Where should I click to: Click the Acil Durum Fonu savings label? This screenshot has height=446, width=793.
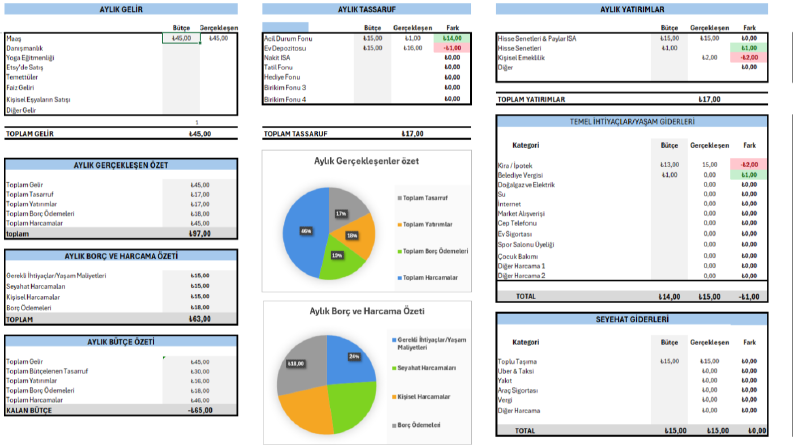click(x=288, y=38)
